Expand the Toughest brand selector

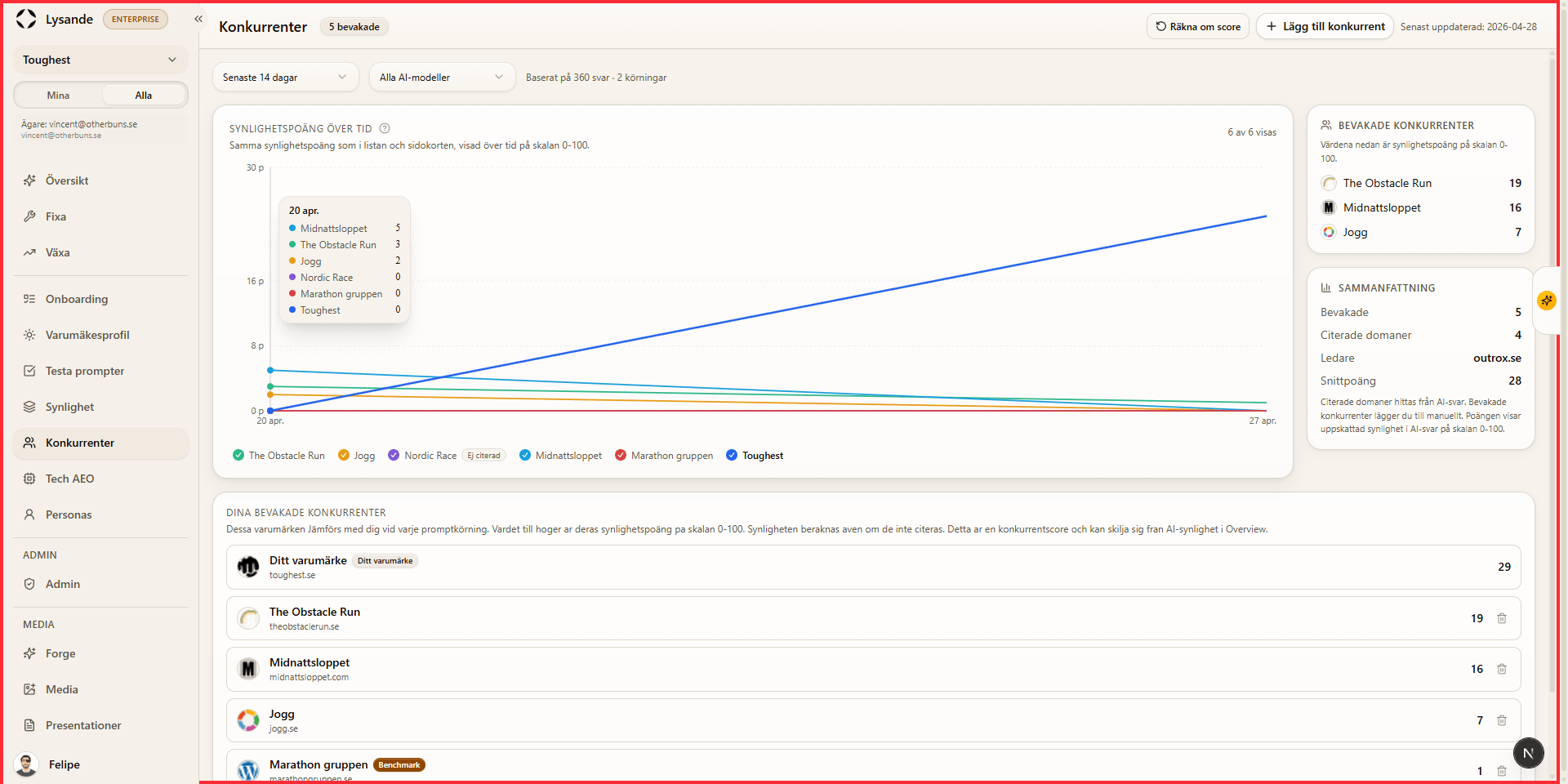click(x=100, y=60)
